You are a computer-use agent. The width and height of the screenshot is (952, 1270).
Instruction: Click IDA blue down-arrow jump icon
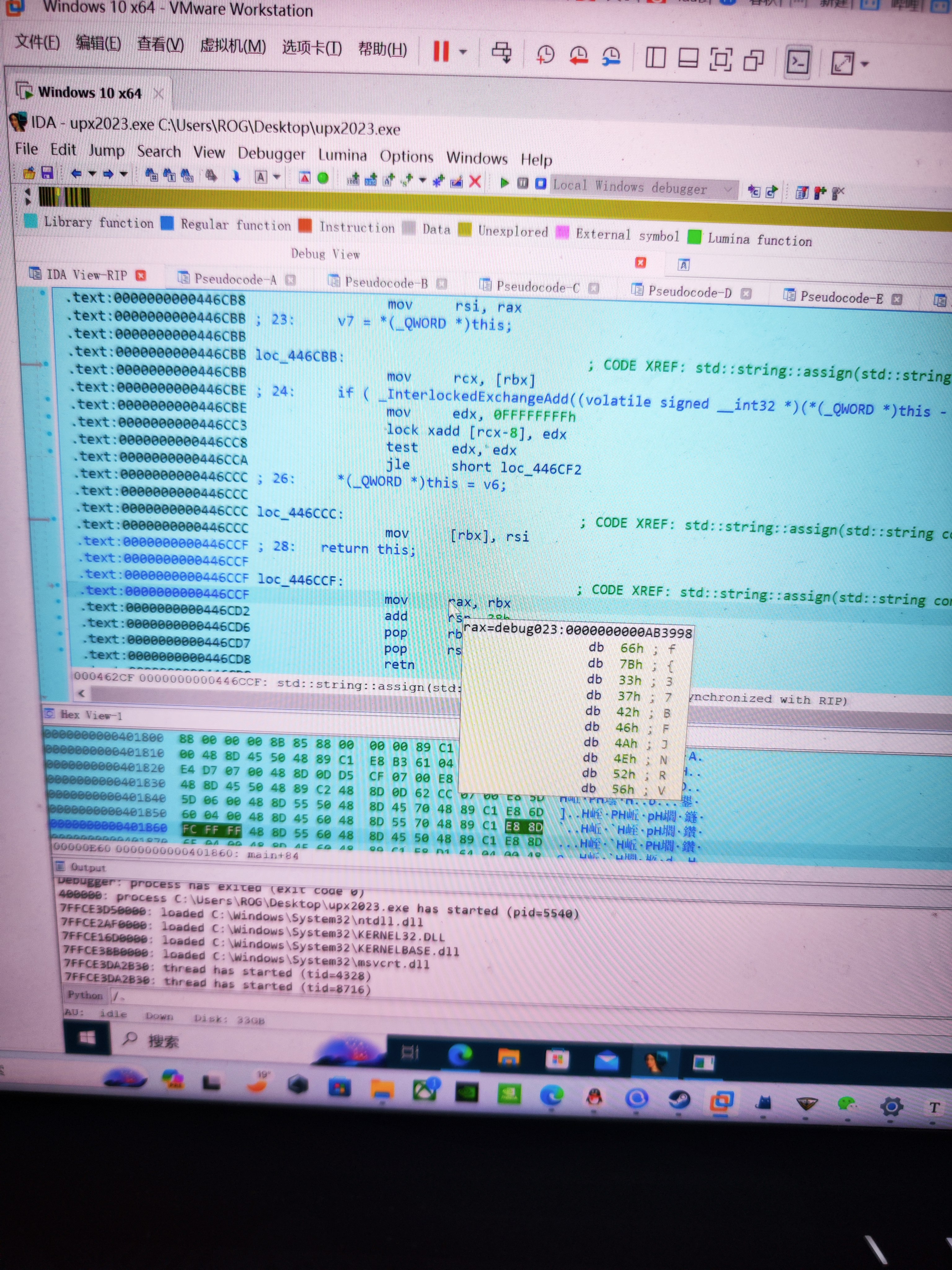[x=236, y=177]
